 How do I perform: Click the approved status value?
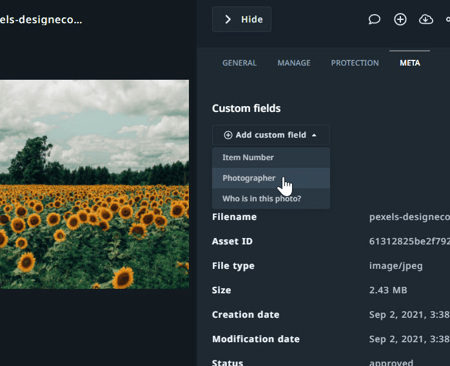391,363
